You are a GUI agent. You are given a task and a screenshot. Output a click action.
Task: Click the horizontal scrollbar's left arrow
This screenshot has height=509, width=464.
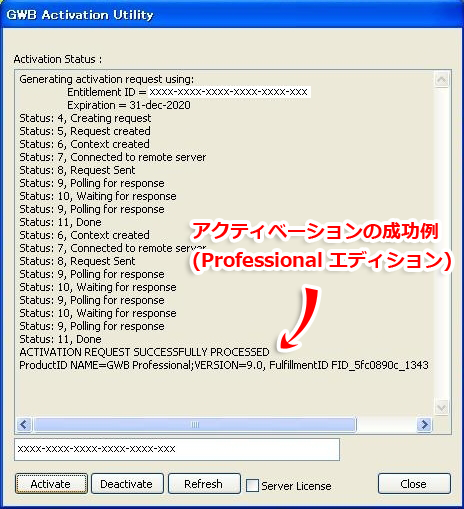(x=24, y=425)
